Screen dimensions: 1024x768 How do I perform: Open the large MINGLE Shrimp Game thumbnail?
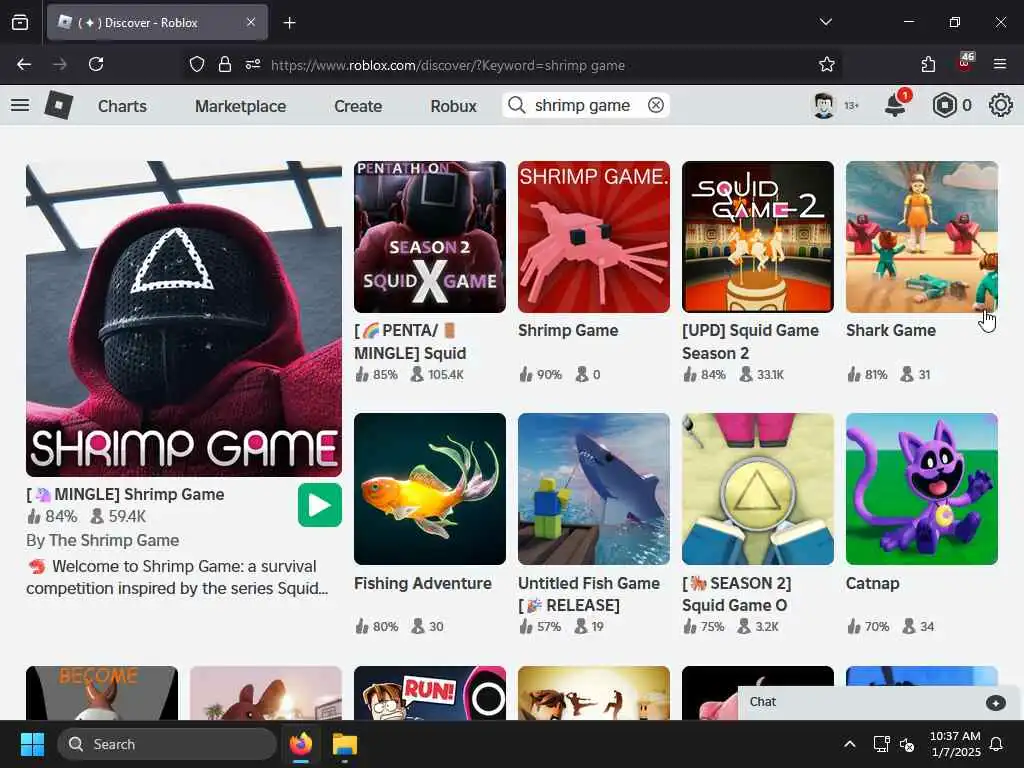coord(184,319)
